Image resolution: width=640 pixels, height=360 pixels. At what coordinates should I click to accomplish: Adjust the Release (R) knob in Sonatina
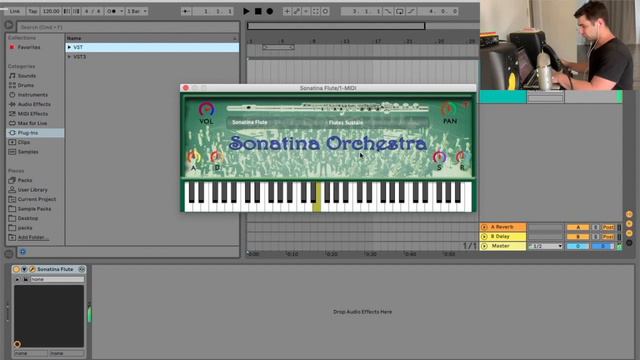click(461, 157)
